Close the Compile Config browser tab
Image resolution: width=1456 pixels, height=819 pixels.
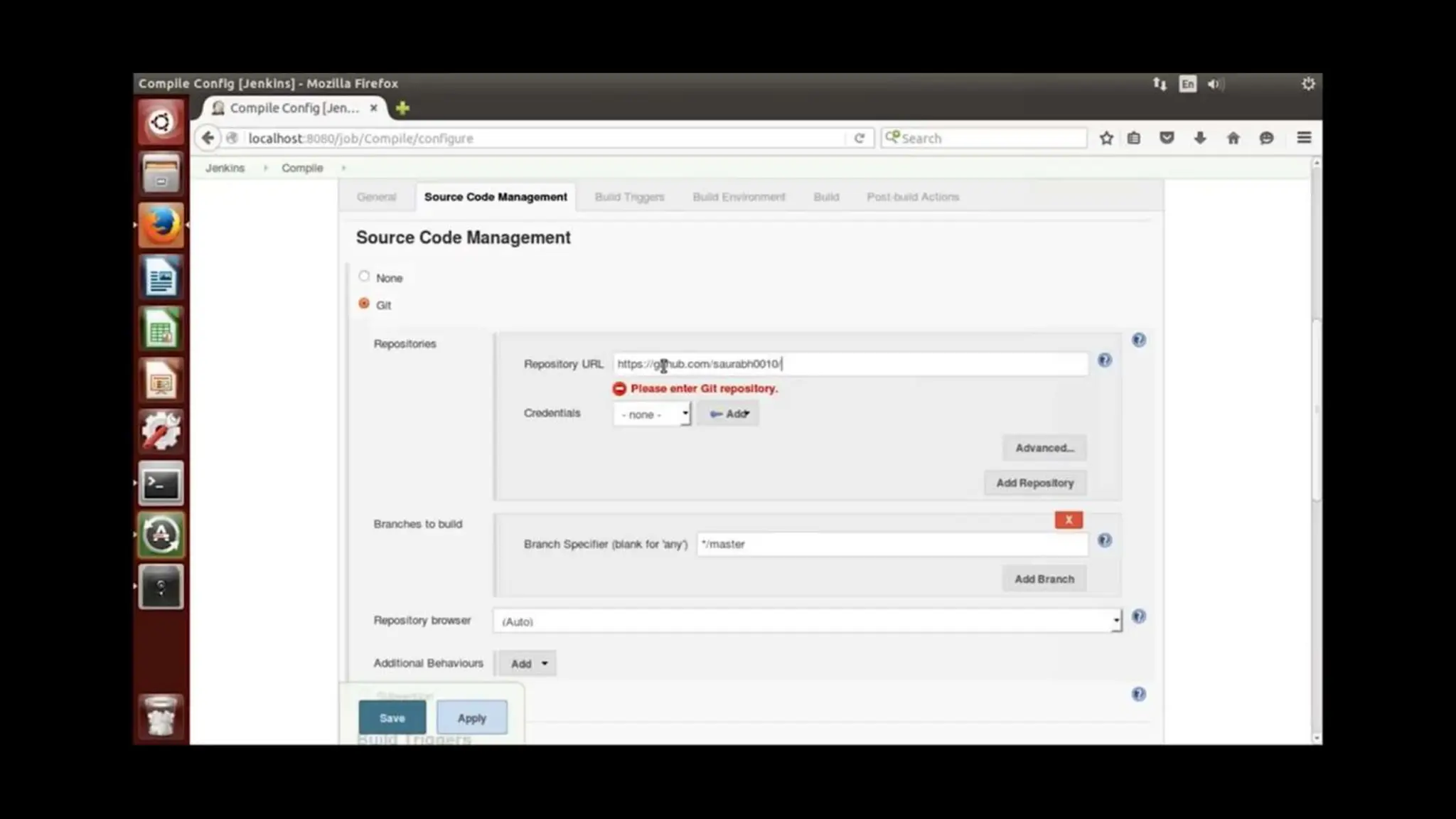tap(373, 108)
